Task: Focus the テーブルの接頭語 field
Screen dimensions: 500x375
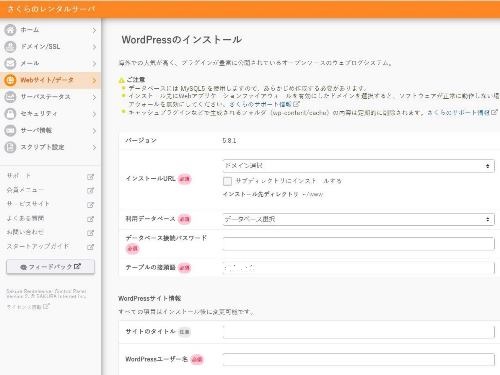Action: [358, 268]
